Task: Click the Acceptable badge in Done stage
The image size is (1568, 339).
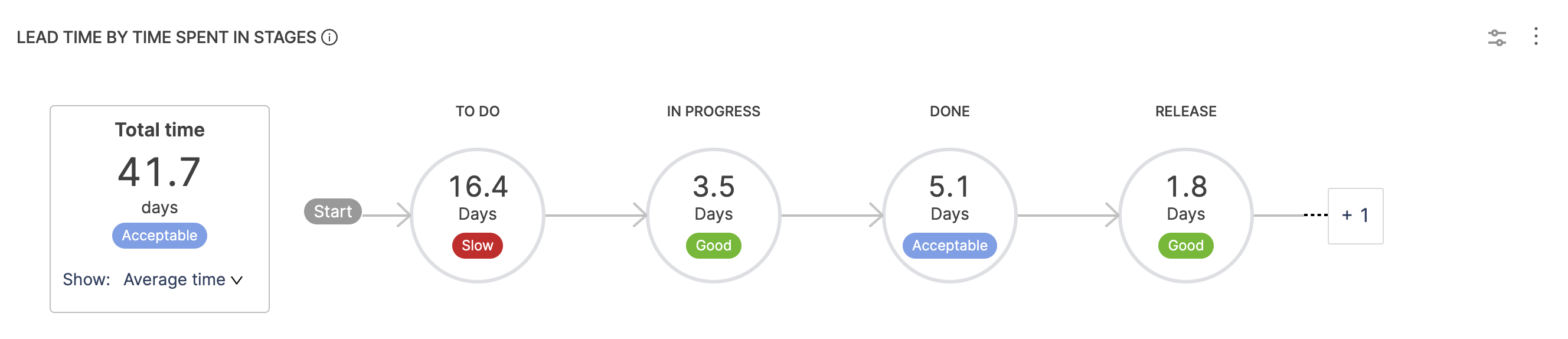Action: coord(949,245)
